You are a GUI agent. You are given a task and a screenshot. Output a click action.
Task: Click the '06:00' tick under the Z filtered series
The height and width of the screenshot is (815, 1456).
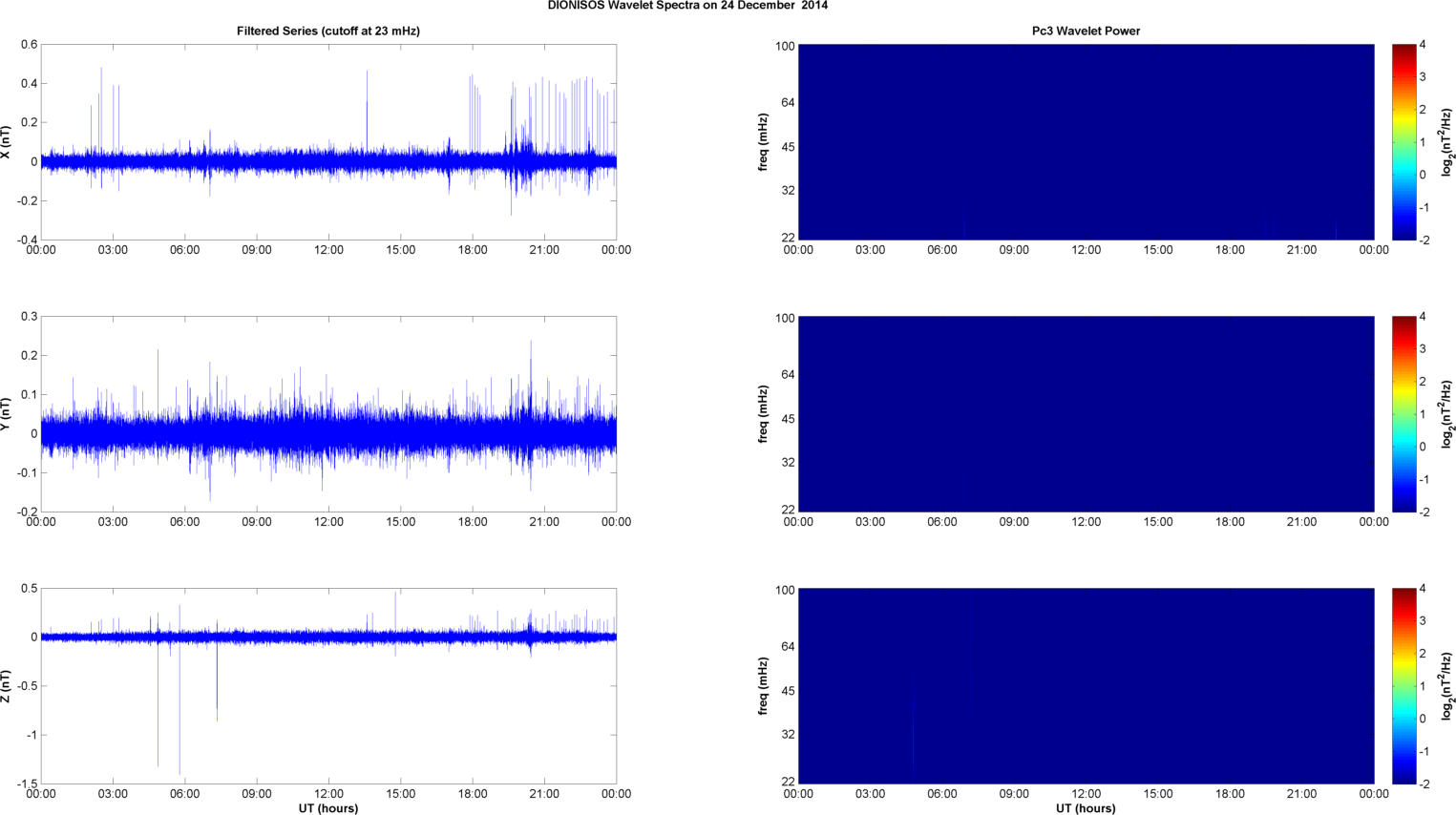point(184,794)
